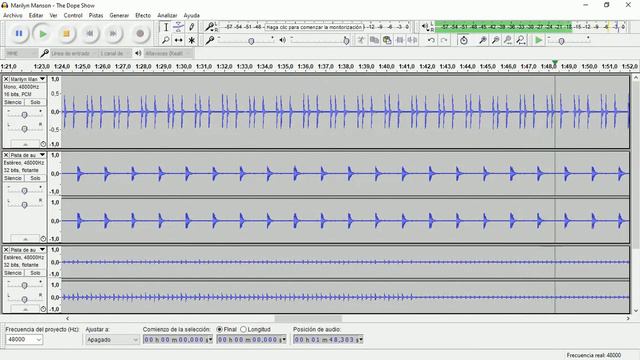Open the Marilyn Manson track dropdown menu
Screen dimensions: 640x360
pyautogui.click(x=42, y=79)
